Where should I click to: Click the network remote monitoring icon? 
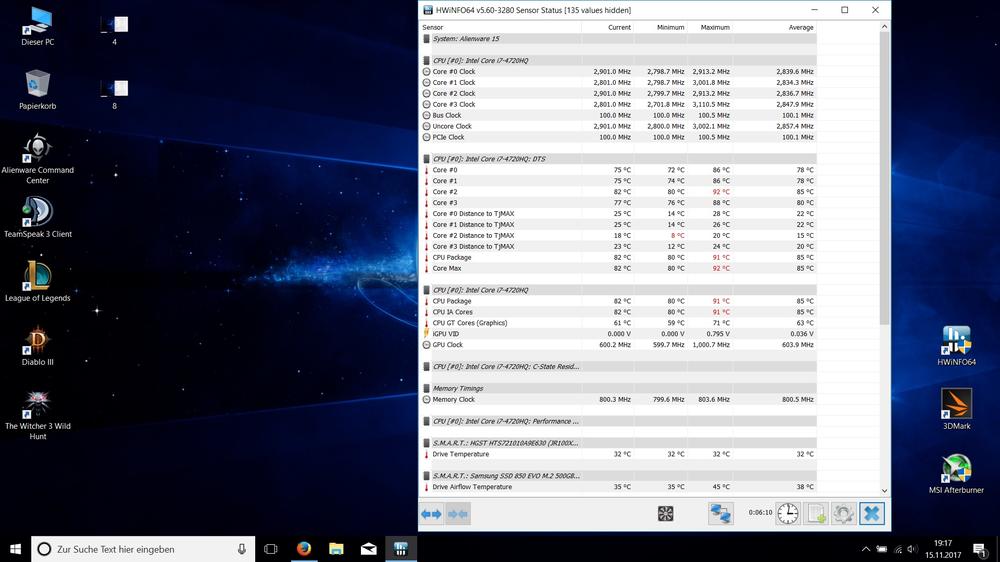(x=720, y=514)
